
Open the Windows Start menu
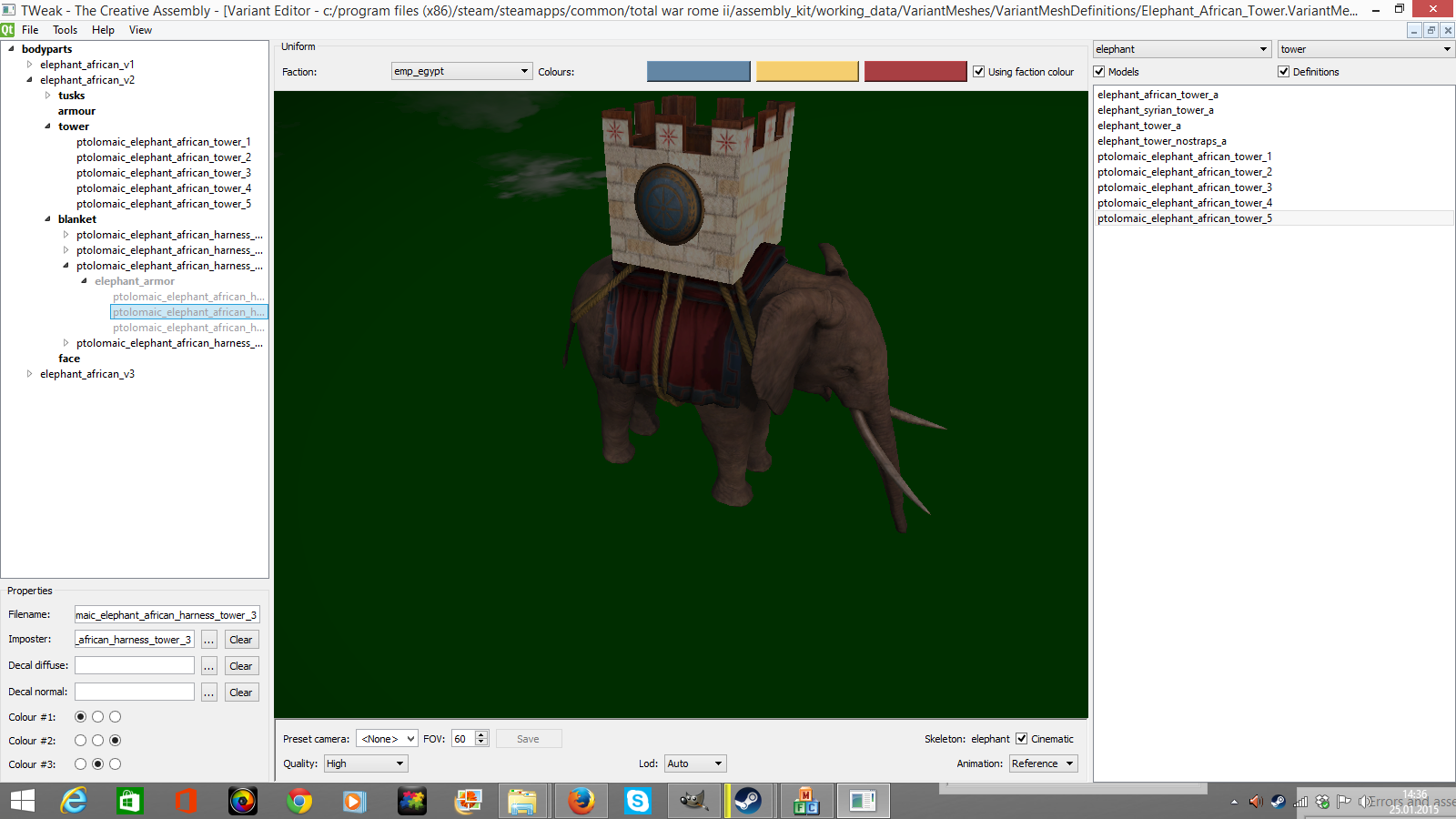[22, 801]
